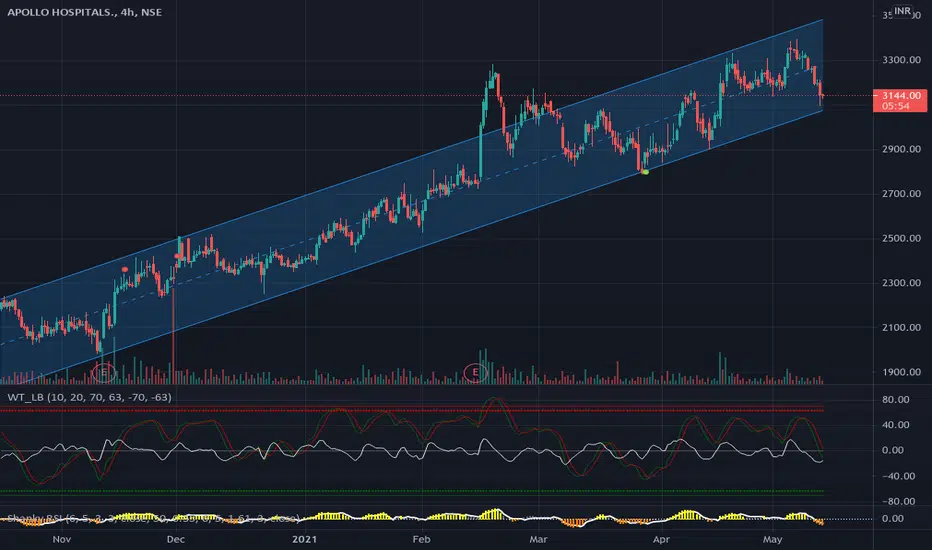Click the 1900.00 price axis label

coord(901,372)
